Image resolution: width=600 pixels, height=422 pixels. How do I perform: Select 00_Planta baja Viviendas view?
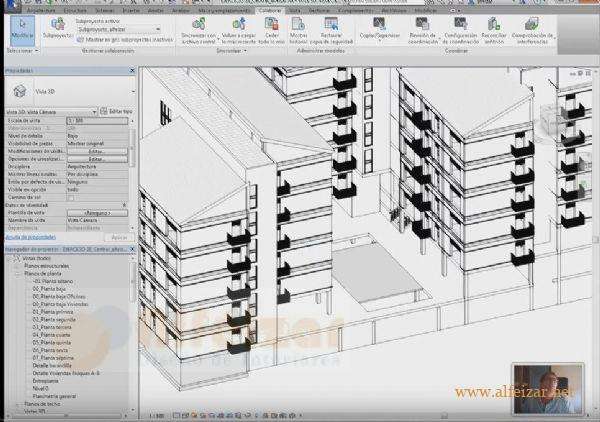click(x=60, y=304)
